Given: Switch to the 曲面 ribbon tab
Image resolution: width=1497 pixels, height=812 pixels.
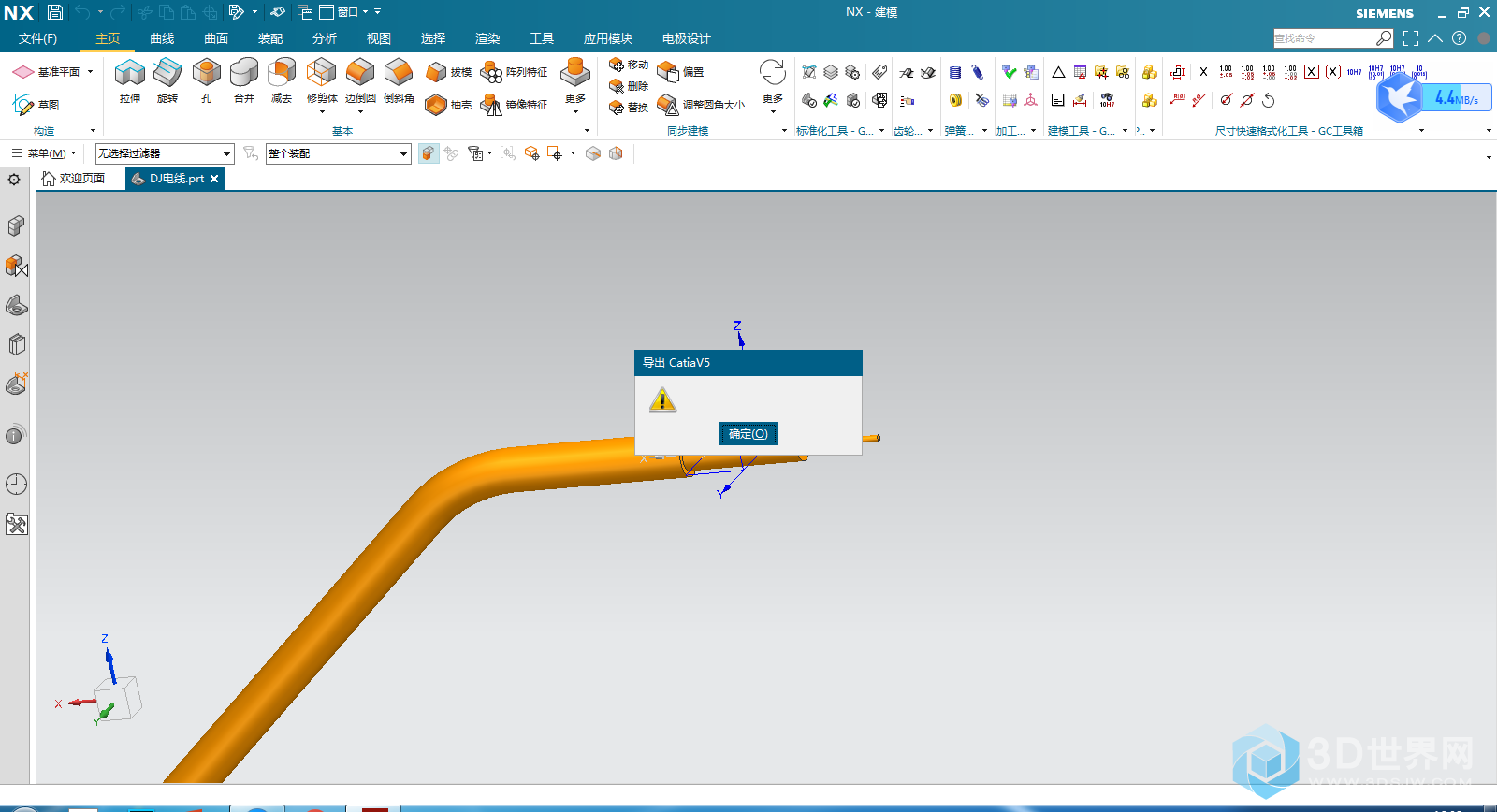Looking at the screenshot, I should click(216, 38).
